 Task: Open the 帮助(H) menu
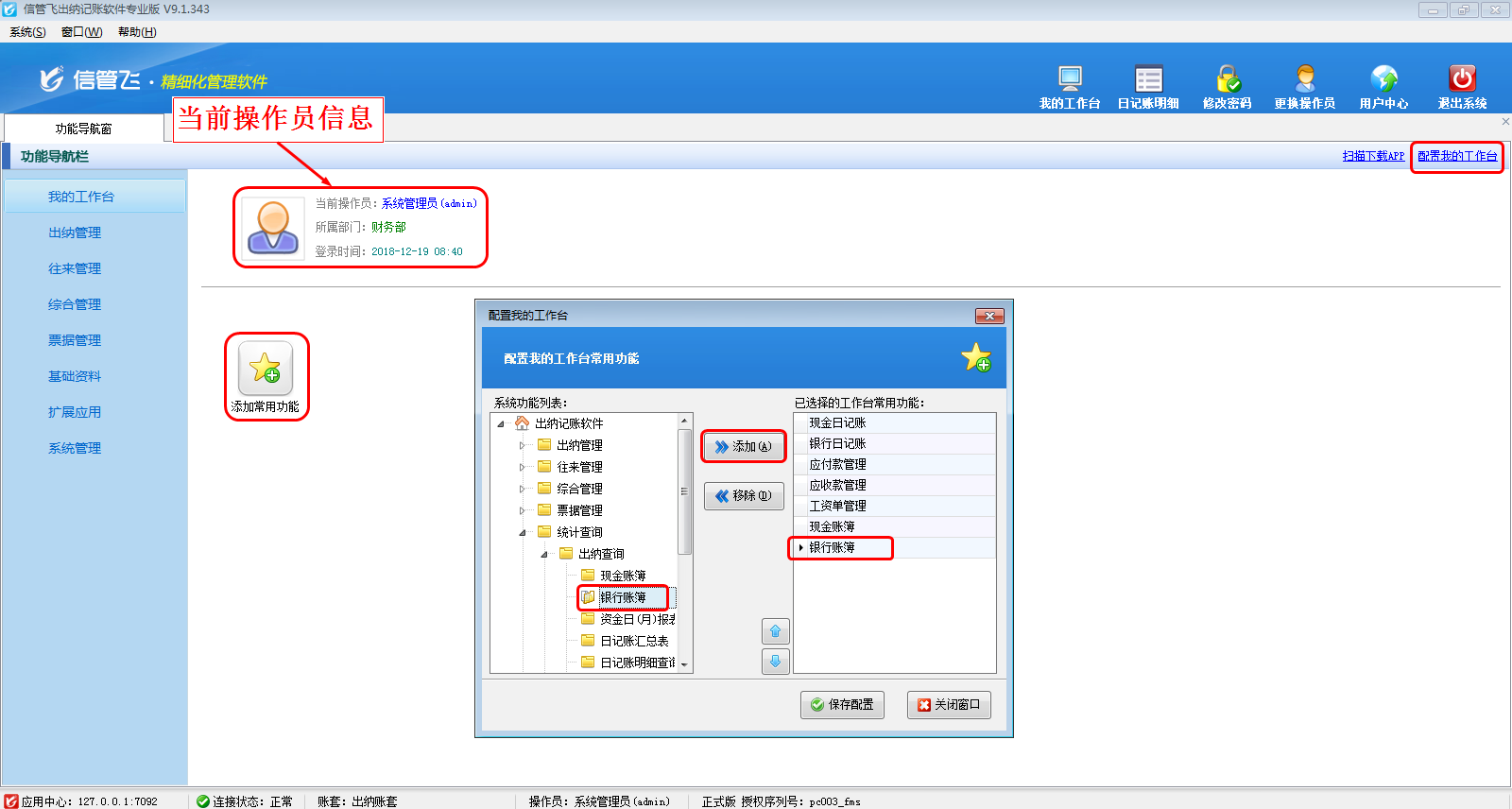tap(137, 32)
